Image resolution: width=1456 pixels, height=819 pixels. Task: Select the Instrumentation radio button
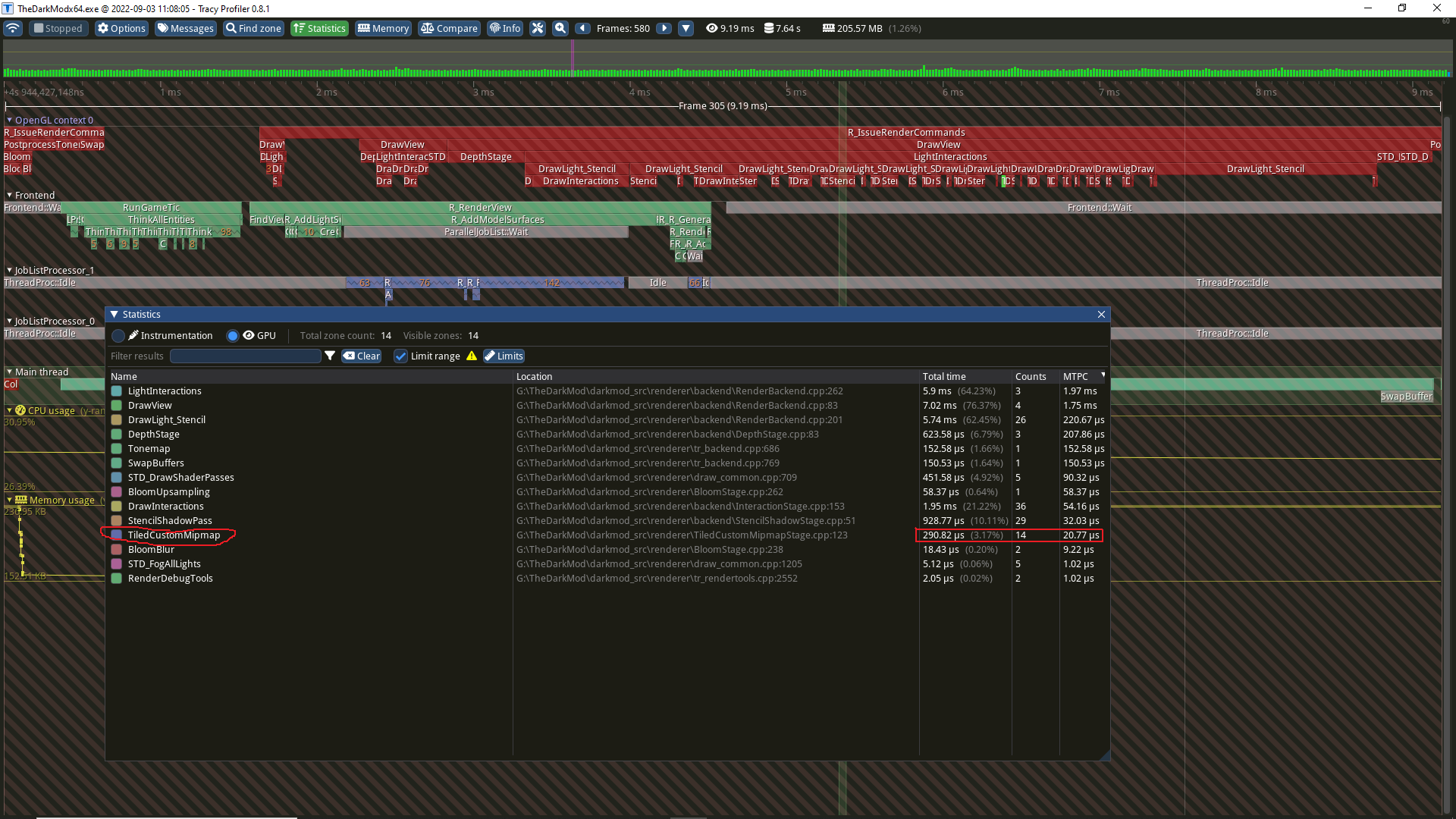118,335
